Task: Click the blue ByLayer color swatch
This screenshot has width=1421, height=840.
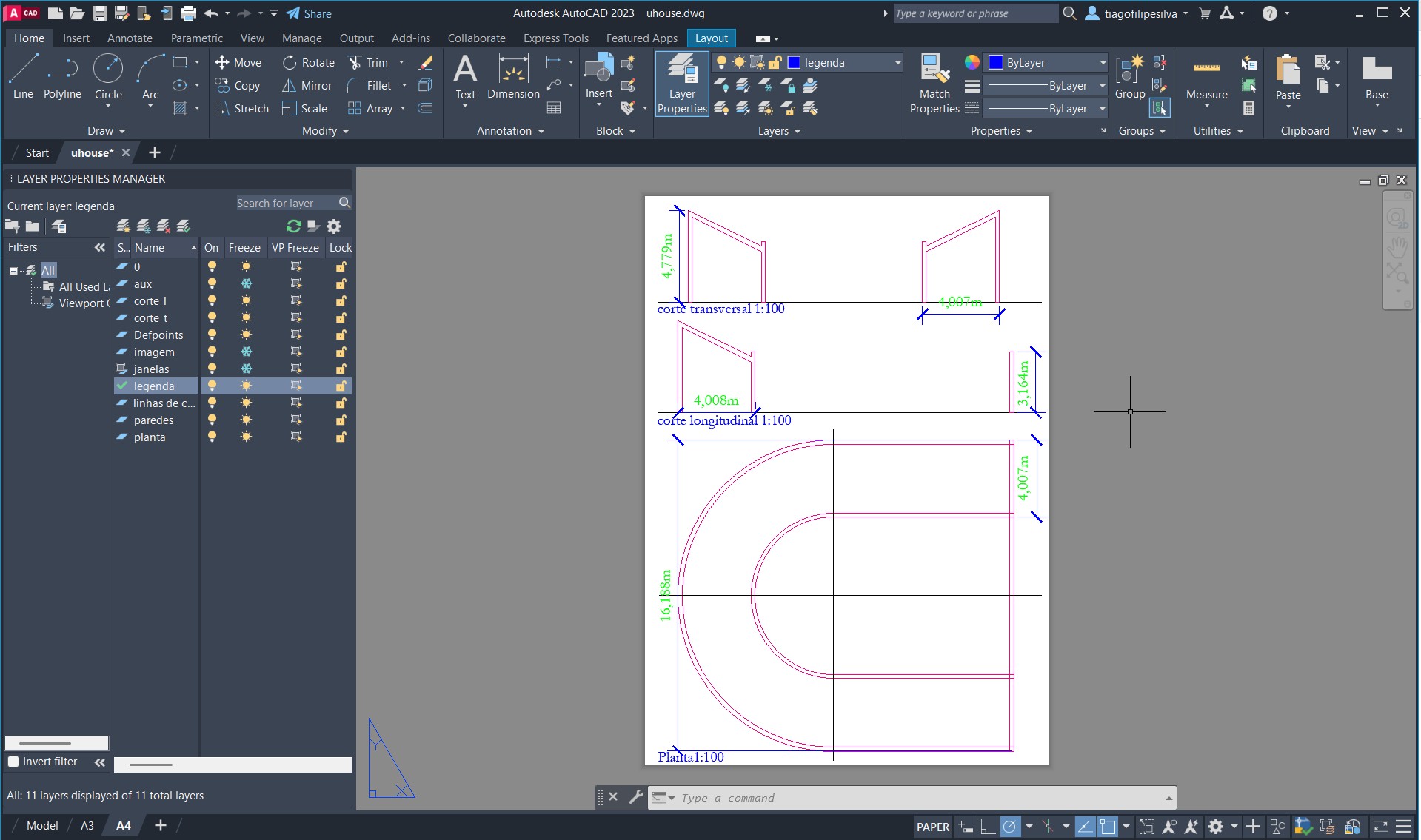Action: pyautogui.click(x=996, y=63)
